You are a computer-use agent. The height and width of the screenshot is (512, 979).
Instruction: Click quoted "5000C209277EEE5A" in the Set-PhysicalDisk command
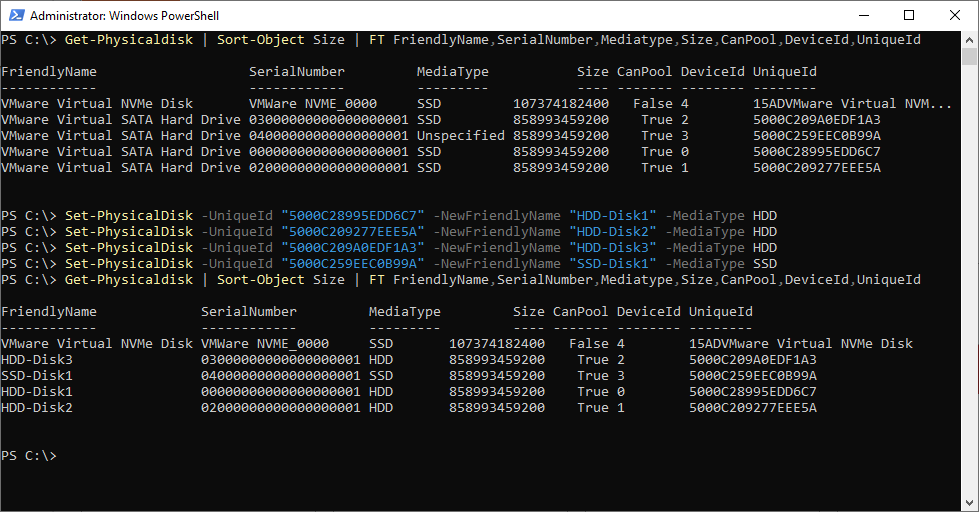pyautogui.click(x=353, y=232)
